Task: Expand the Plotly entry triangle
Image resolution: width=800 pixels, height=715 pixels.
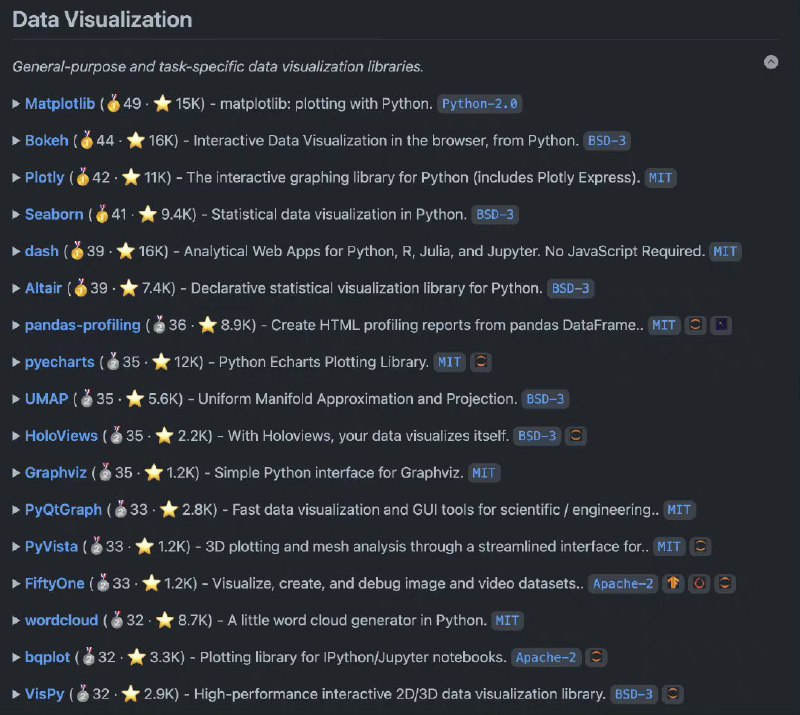Action: pyautogui.click(x=16, y=177)
